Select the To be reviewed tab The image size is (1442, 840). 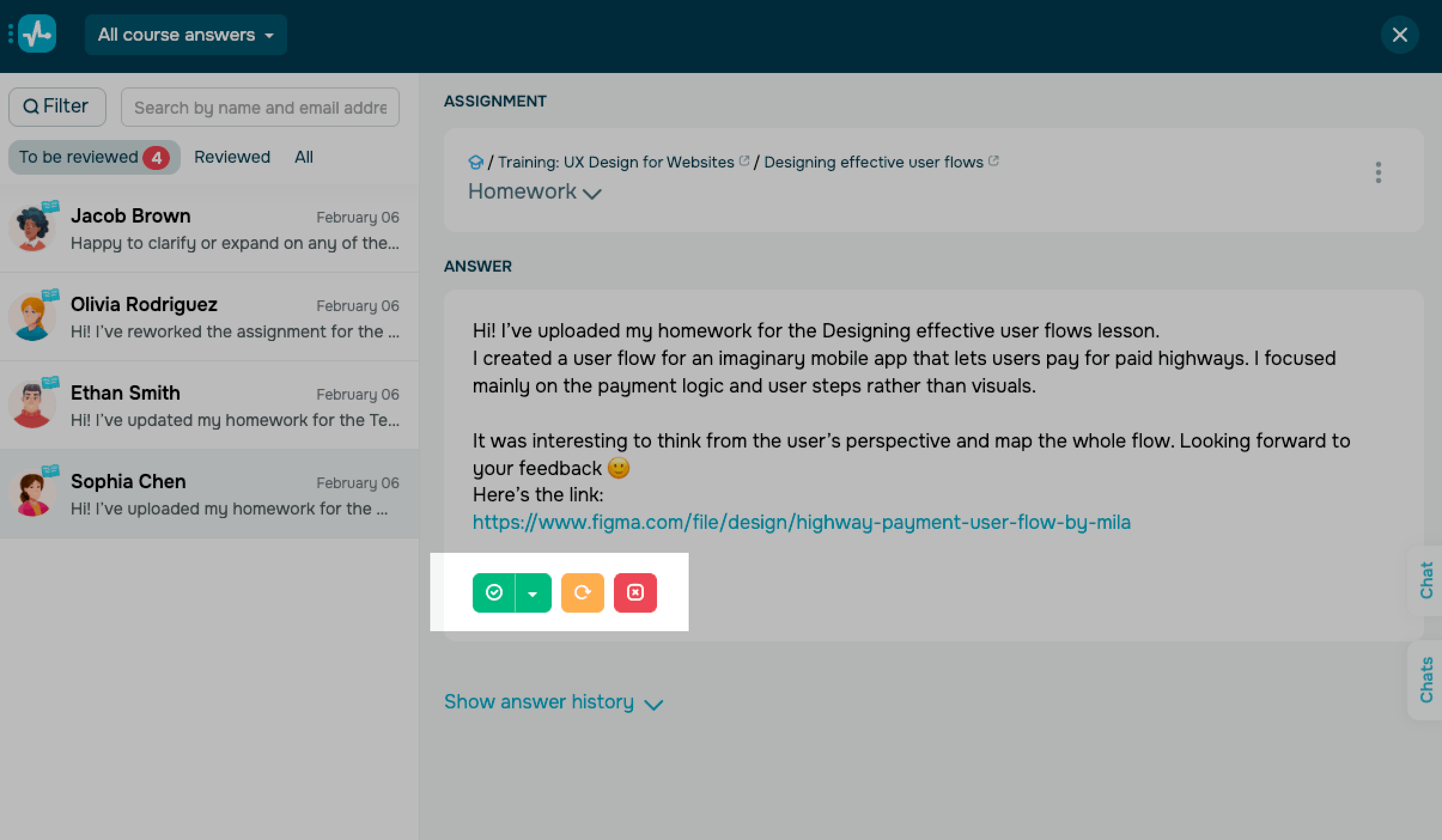[x=94, y=157]
